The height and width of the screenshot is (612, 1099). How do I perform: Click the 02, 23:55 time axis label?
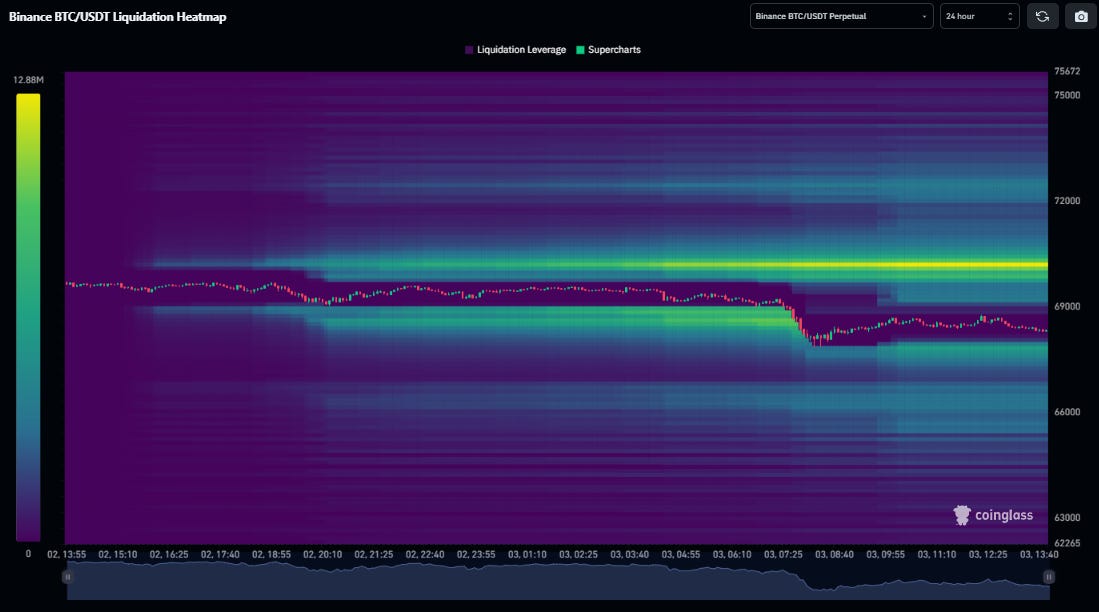point(476,555)
